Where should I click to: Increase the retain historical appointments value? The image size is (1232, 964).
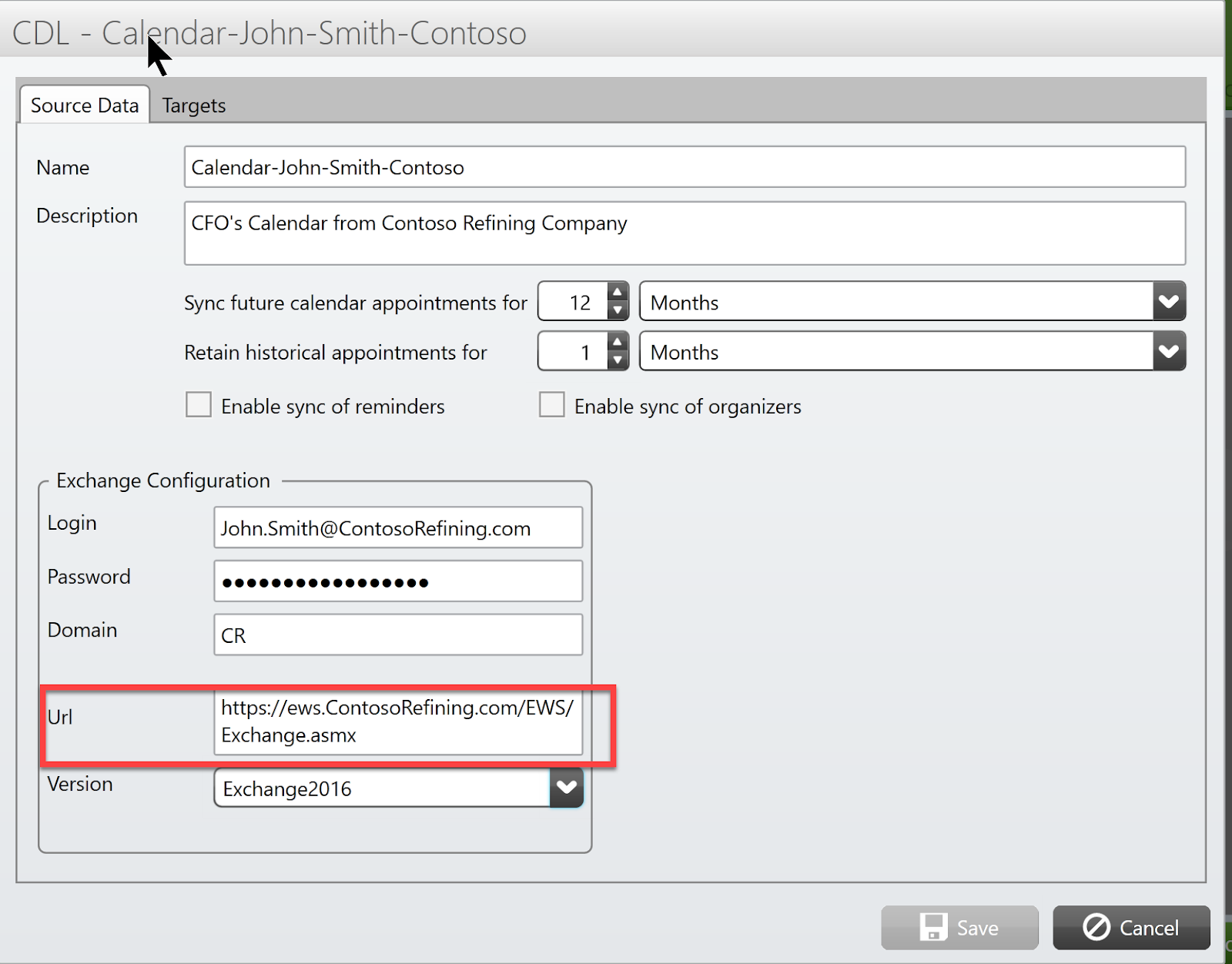618,342
